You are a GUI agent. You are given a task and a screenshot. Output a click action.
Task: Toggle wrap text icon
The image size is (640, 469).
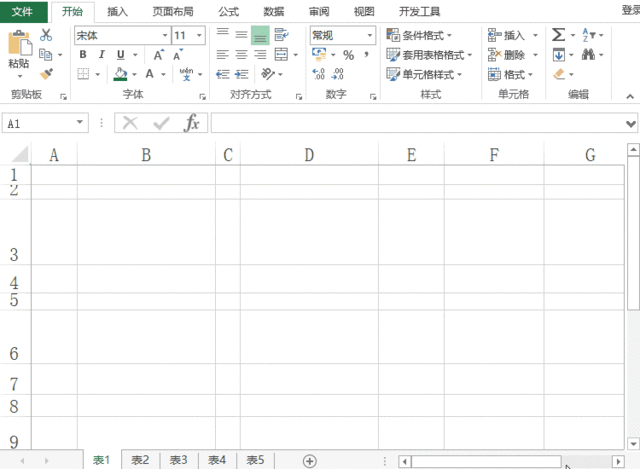pyautogui.click(x=282, y=35)
